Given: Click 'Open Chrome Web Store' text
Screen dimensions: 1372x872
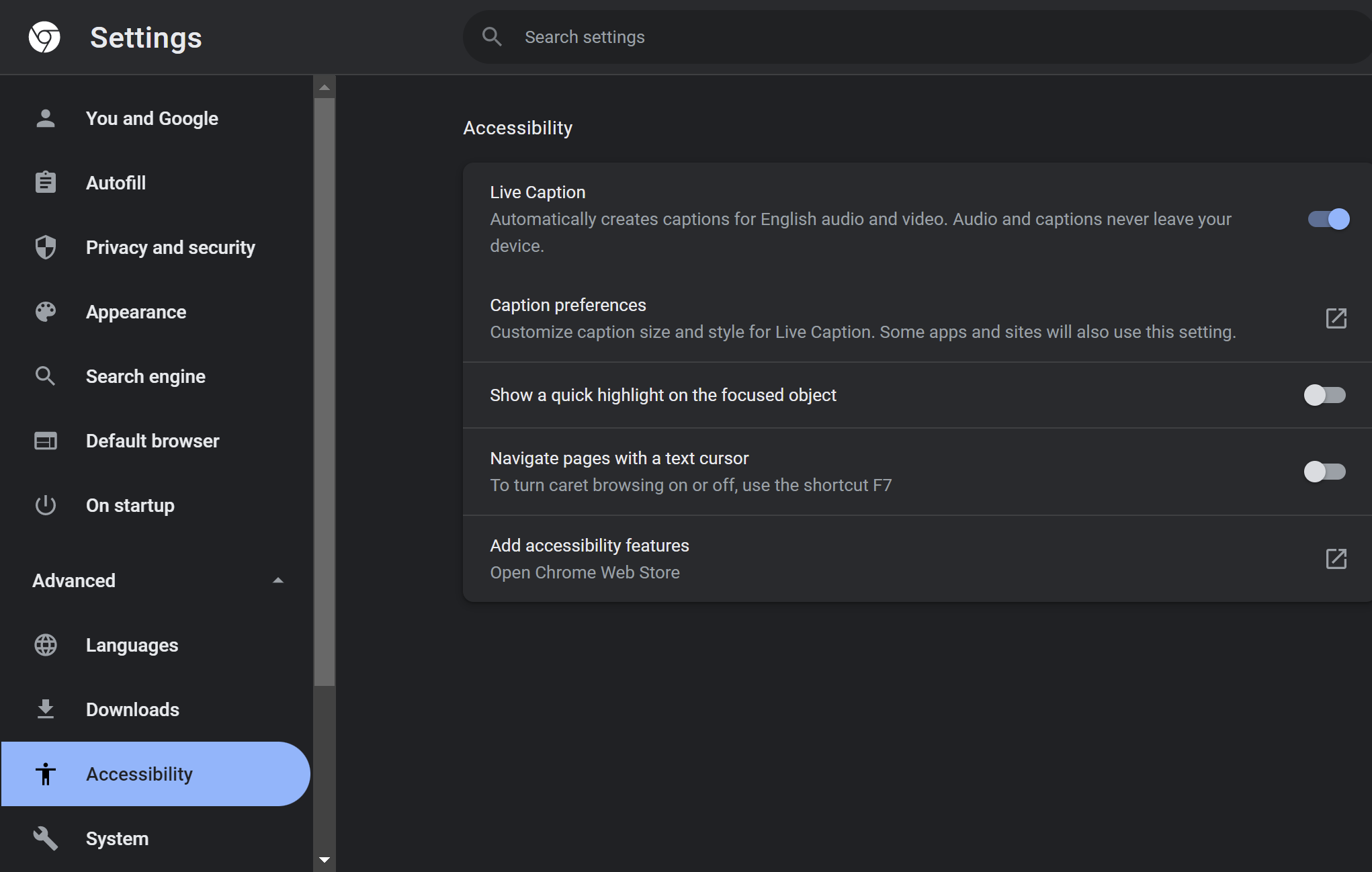Looking at the screenshot, I should point(585,572).
